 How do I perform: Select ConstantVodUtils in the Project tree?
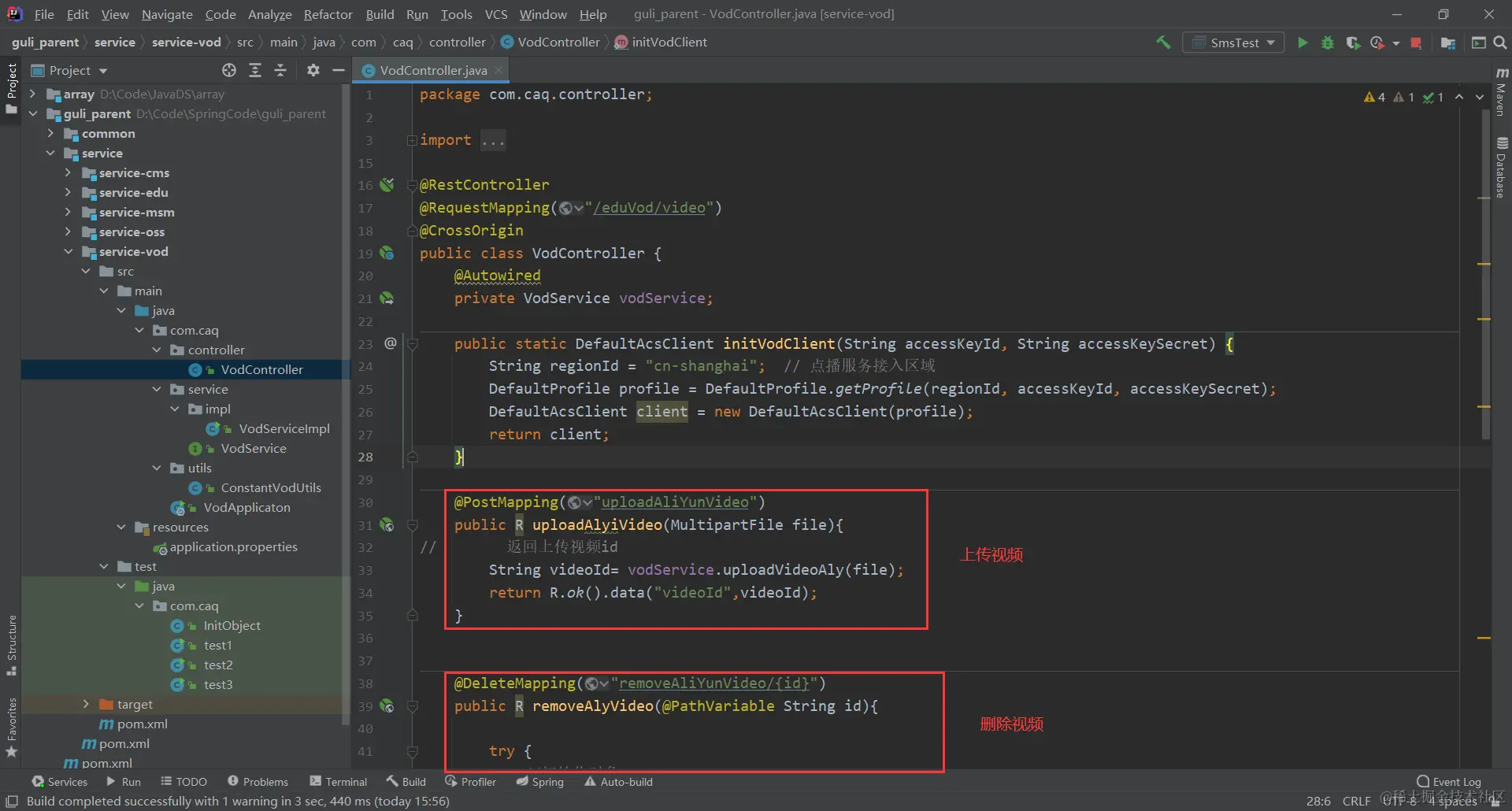(271, 487)
